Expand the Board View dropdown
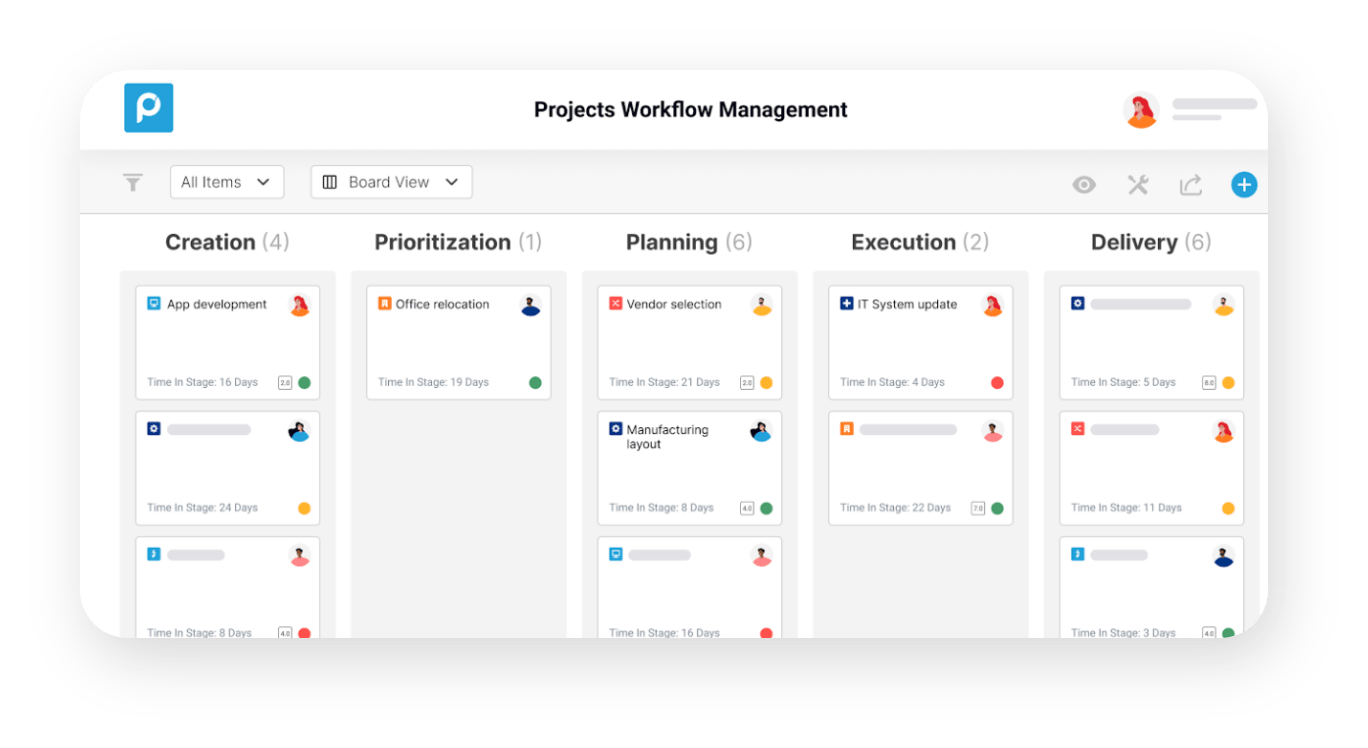The image size is (1368, 748). tap(391, 182)
